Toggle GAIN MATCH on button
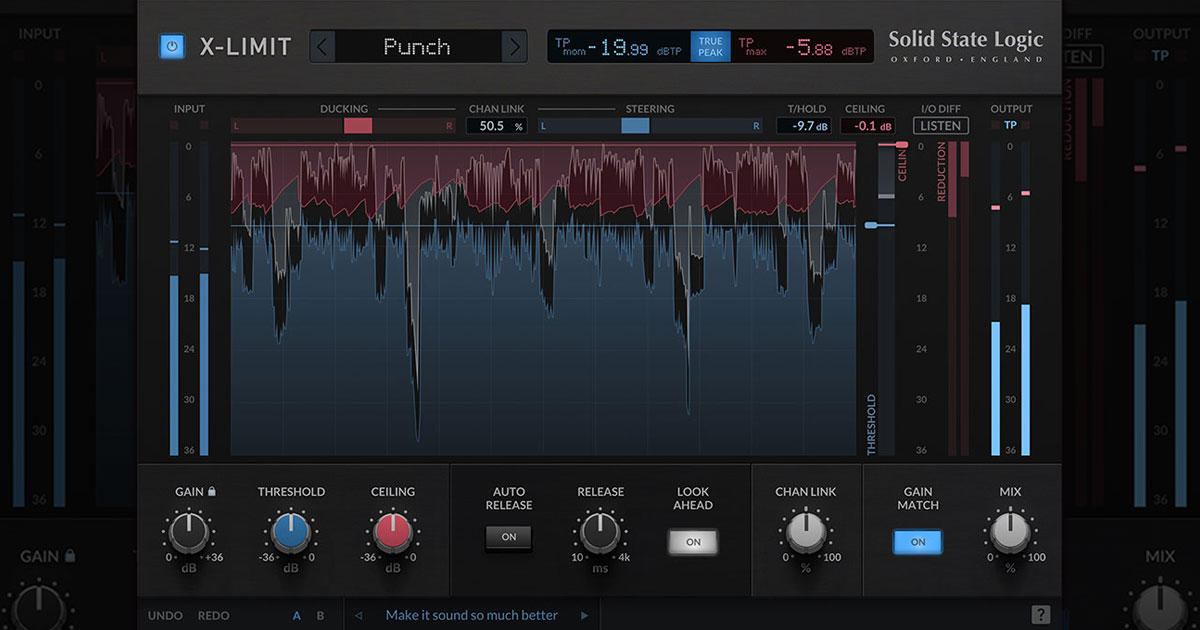The image size is (1200, 630). [x=918, y=542]
